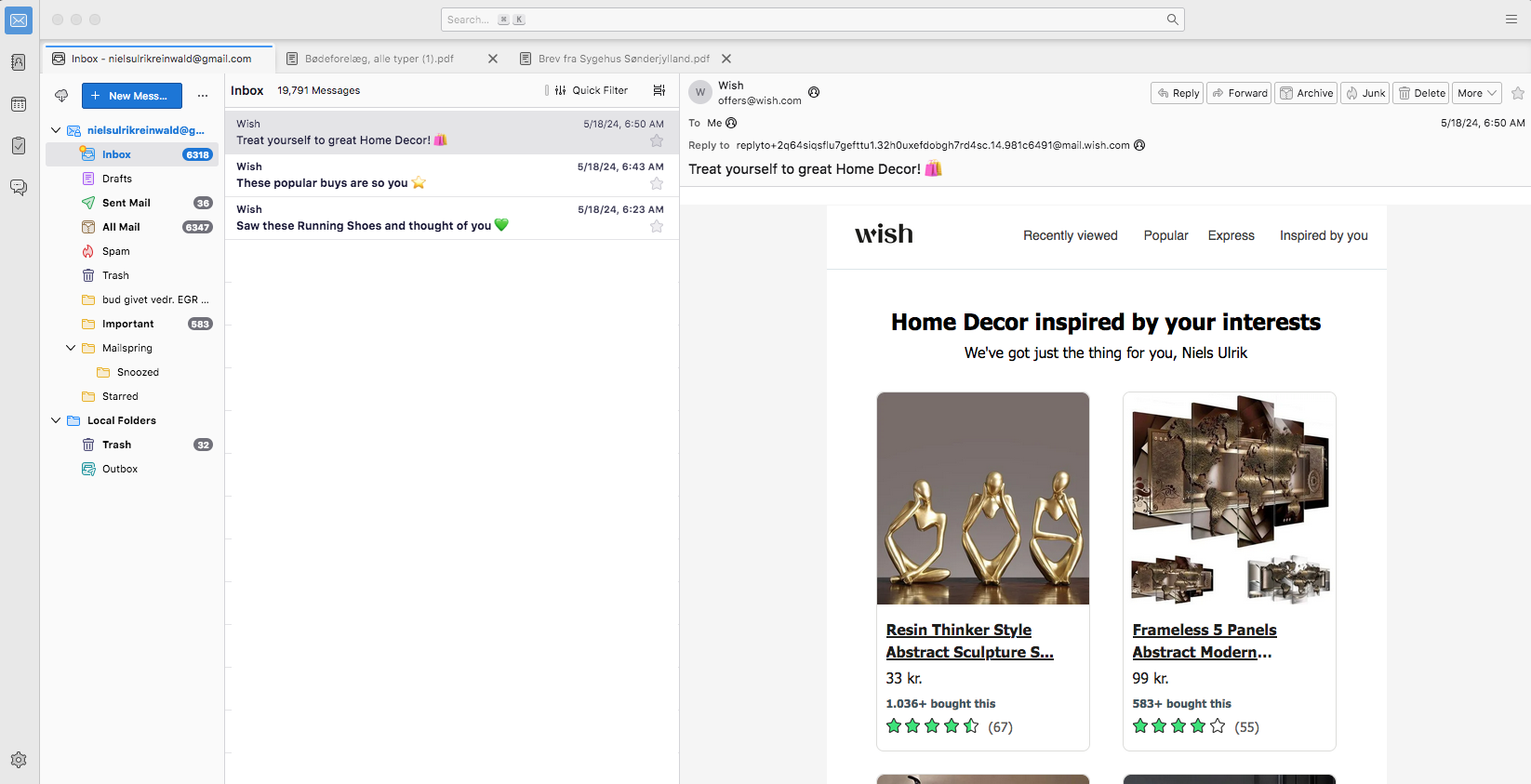The height and width of the screenshot is (784, 1531).
Task: Open the application hamburger menu
Action: pos(1511,20)
